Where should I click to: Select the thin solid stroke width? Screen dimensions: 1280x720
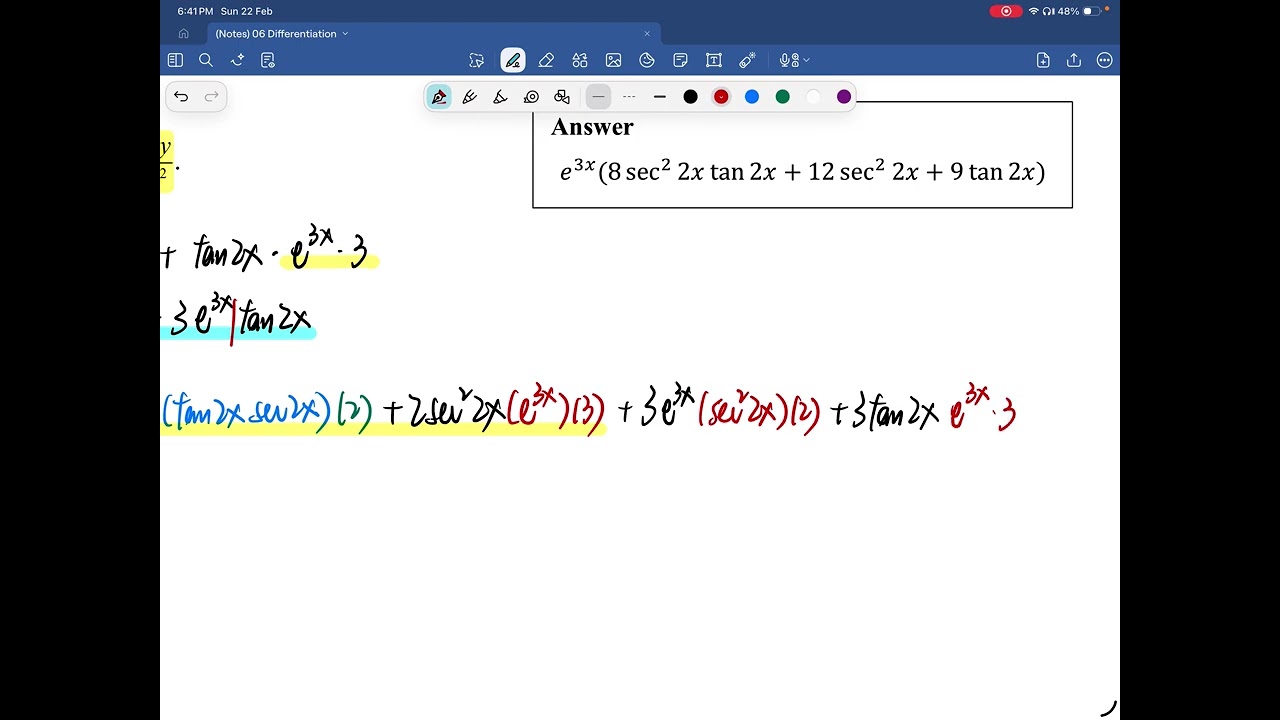pos(598,97)
